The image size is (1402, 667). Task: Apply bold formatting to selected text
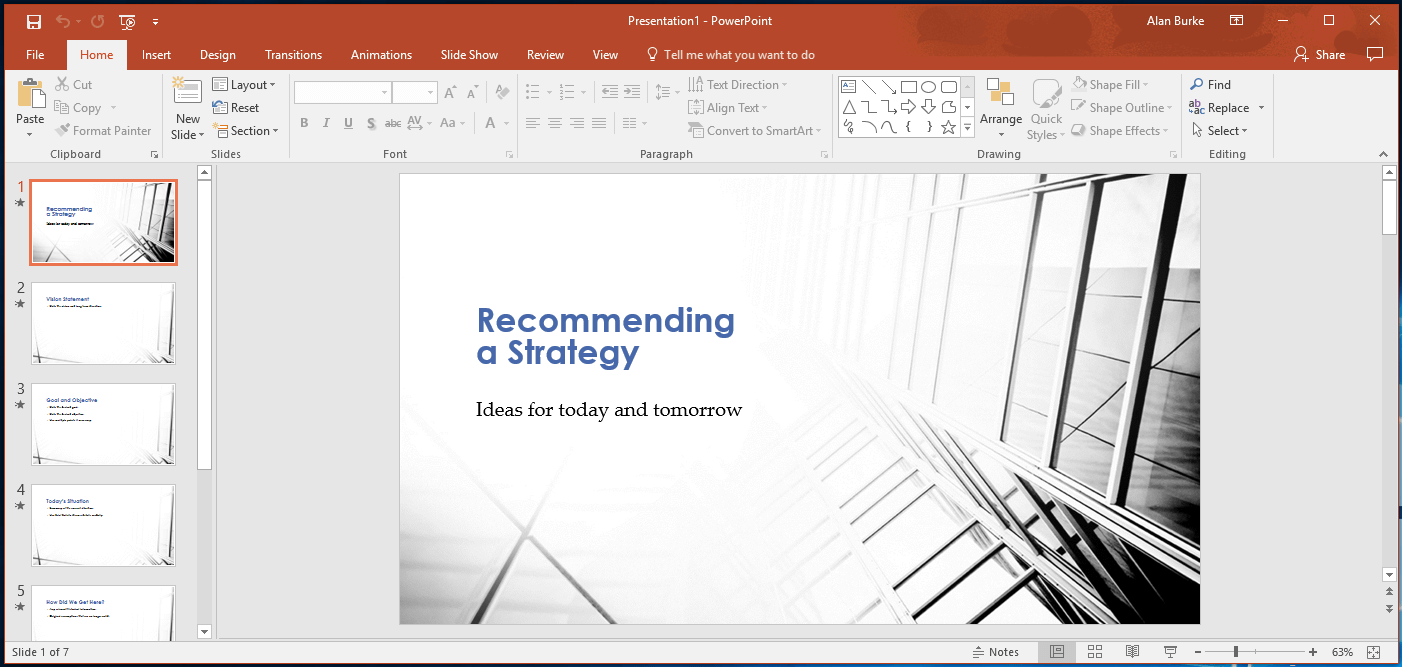304,122
